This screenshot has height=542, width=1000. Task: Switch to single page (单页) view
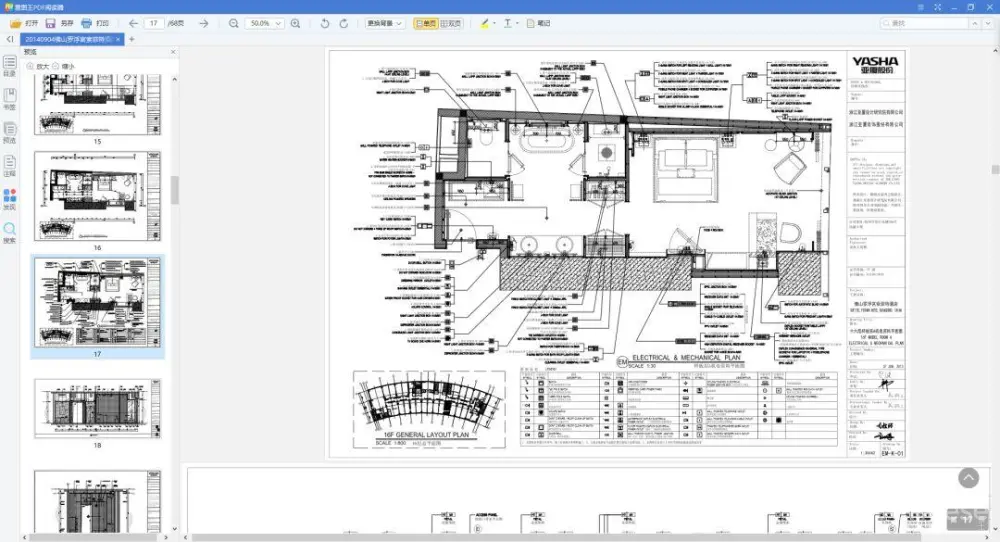click(426, 23)
